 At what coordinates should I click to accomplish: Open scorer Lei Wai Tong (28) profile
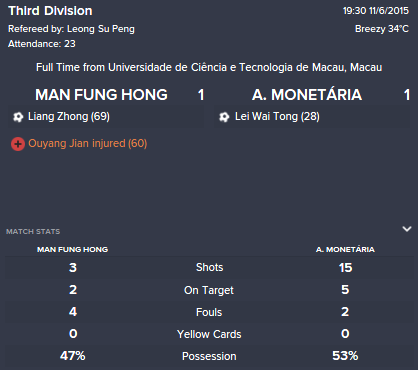click(x=277, y=116)
